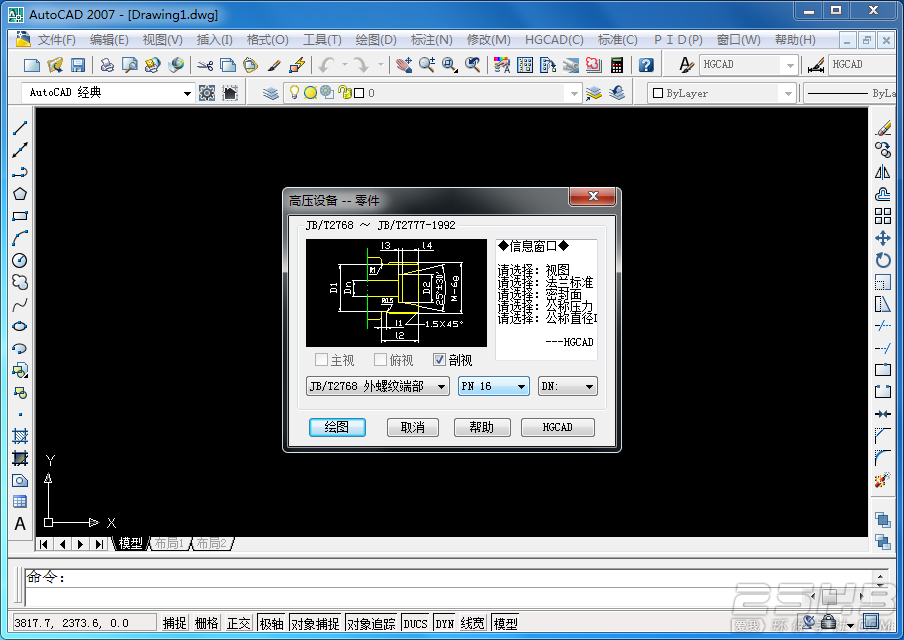Click the part preview thumbnail in dialog
The width and height of the screenshot is (904, 640).
(x=396, y=293)
